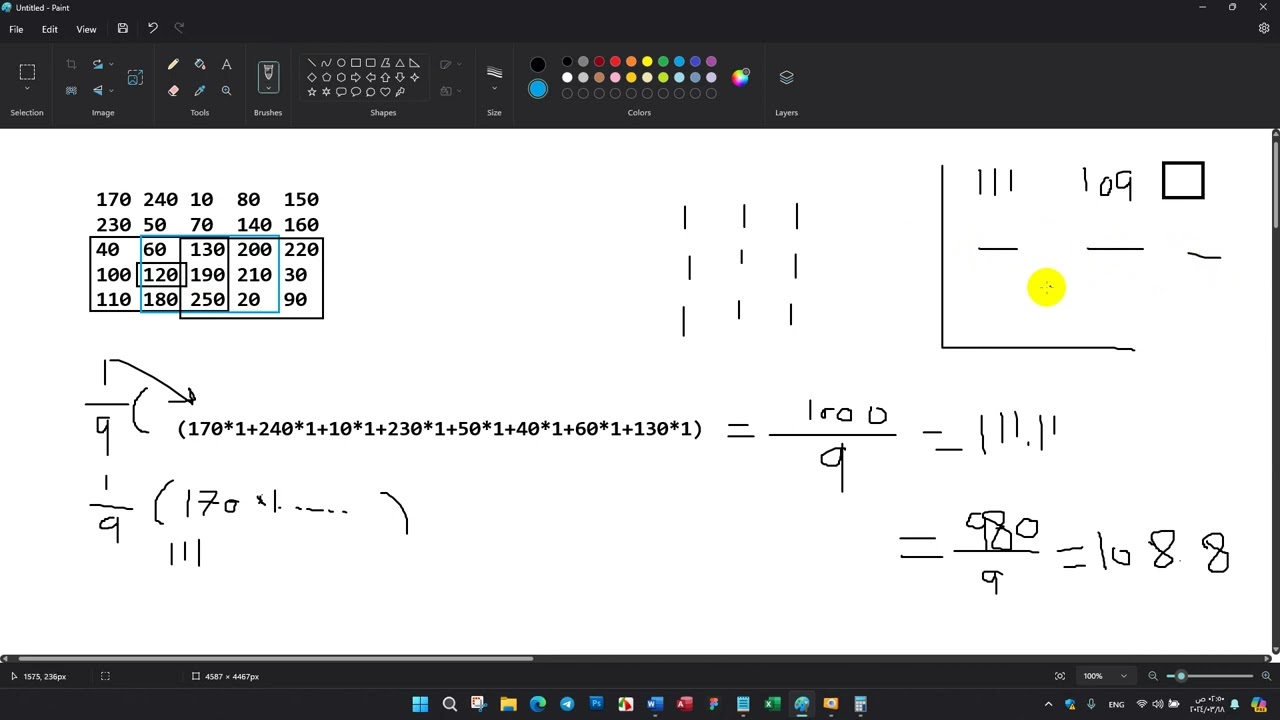Expand the Selection options arrow
The image size is (1280, 720).
pos(27,90)
